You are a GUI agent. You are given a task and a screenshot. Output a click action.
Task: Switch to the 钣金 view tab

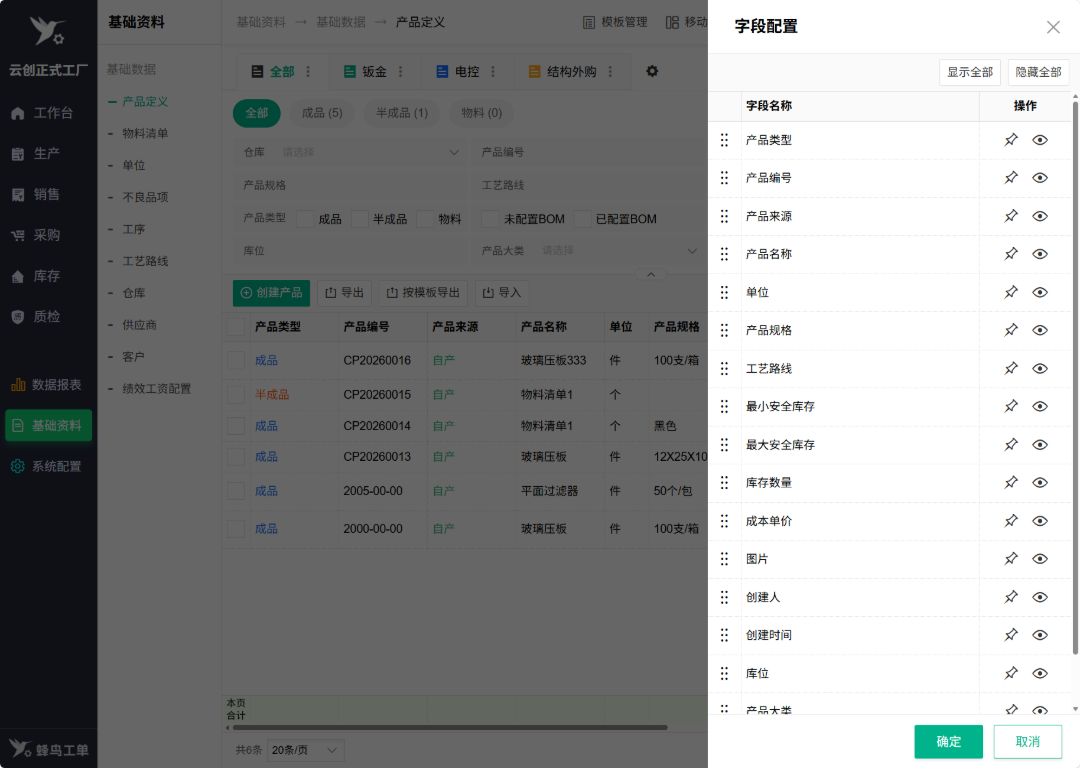[366, 72]
